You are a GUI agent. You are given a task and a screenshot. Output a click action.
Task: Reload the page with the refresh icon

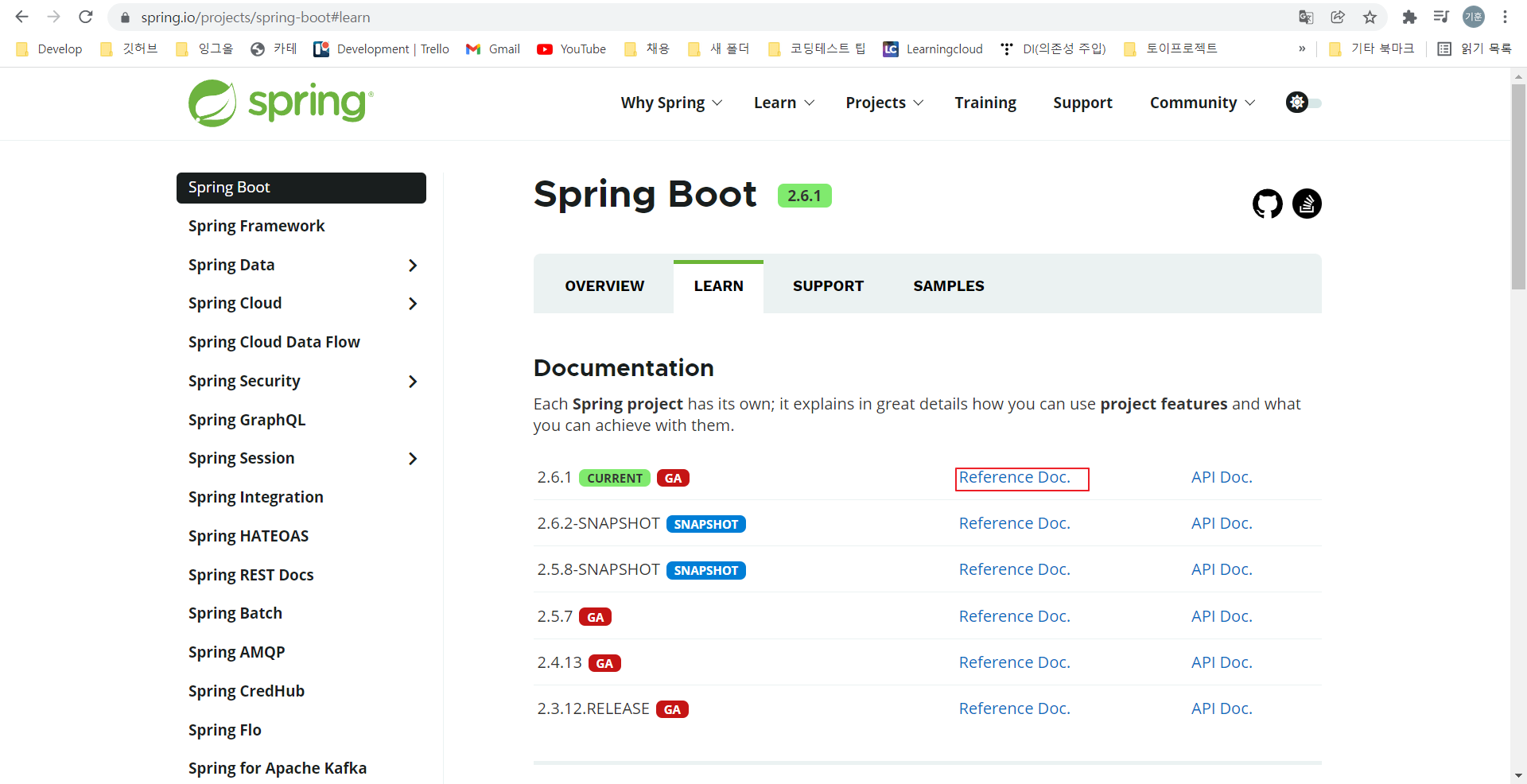click(86, 17)
